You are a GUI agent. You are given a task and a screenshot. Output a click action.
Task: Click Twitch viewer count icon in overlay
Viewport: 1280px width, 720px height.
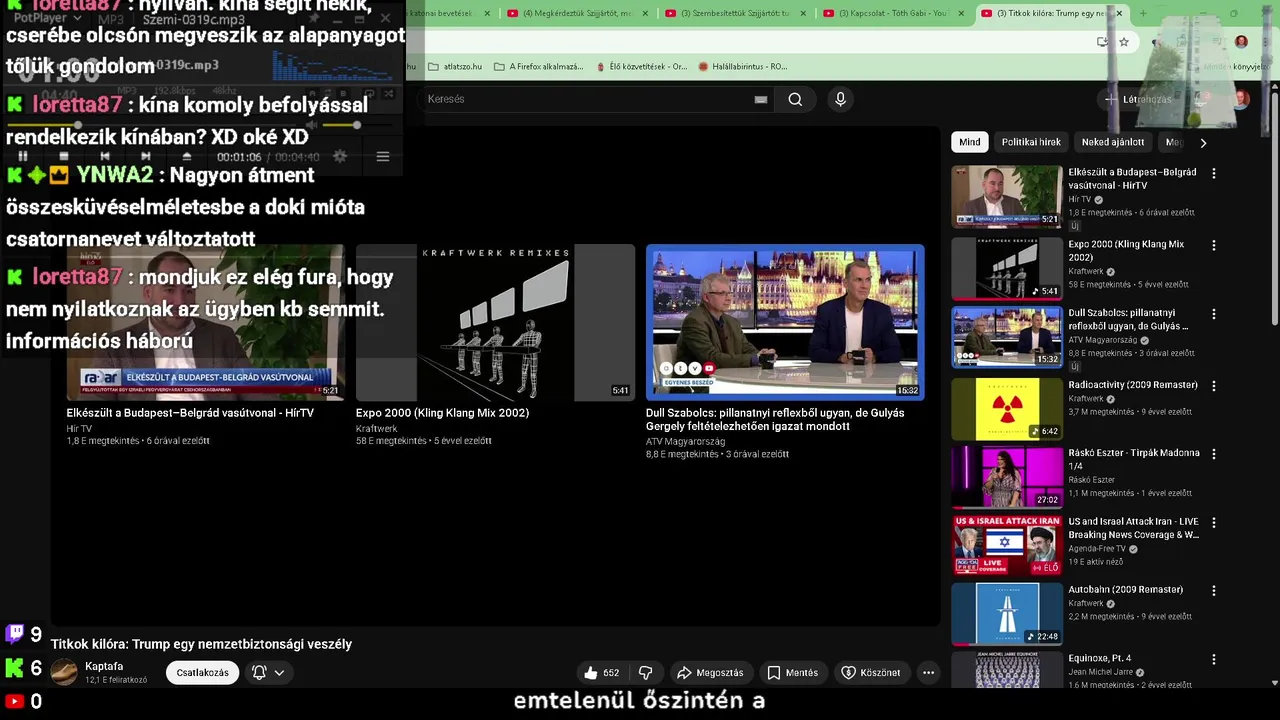coord(15,634)
